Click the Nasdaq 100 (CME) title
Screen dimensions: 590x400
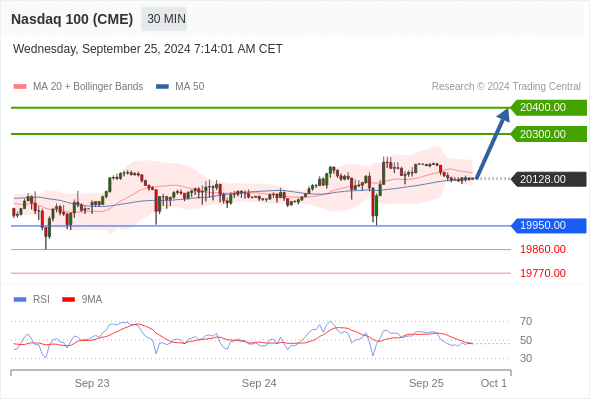pos(72,19)
